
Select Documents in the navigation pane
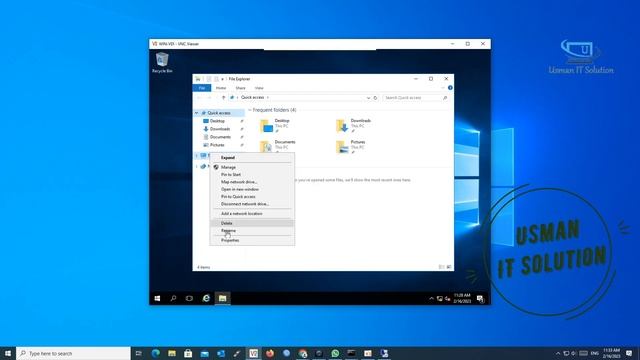click(220, 137)
